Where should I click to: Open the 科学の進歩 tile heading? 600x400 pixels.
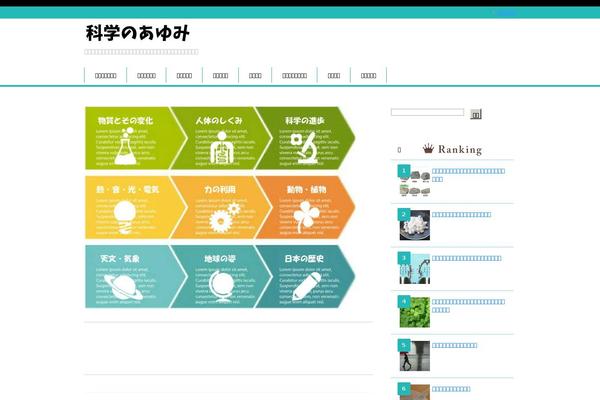305,121
